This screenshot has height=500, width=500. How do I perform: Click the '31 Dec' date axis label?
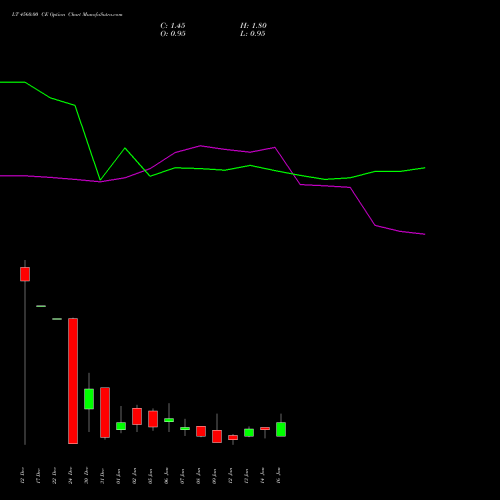coord(102,476)
